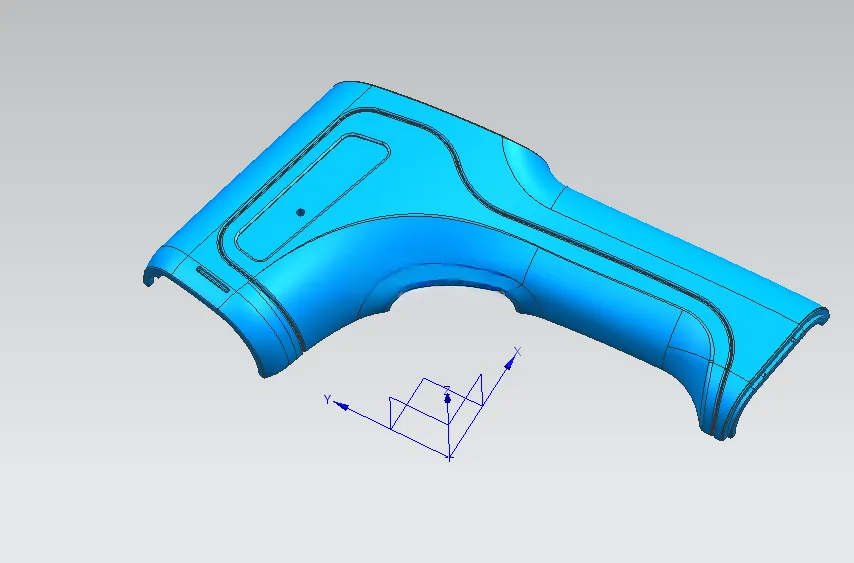Select the Y axis arrowhead of datum
This screenshot has width=854, height=563.
[341, 405]
